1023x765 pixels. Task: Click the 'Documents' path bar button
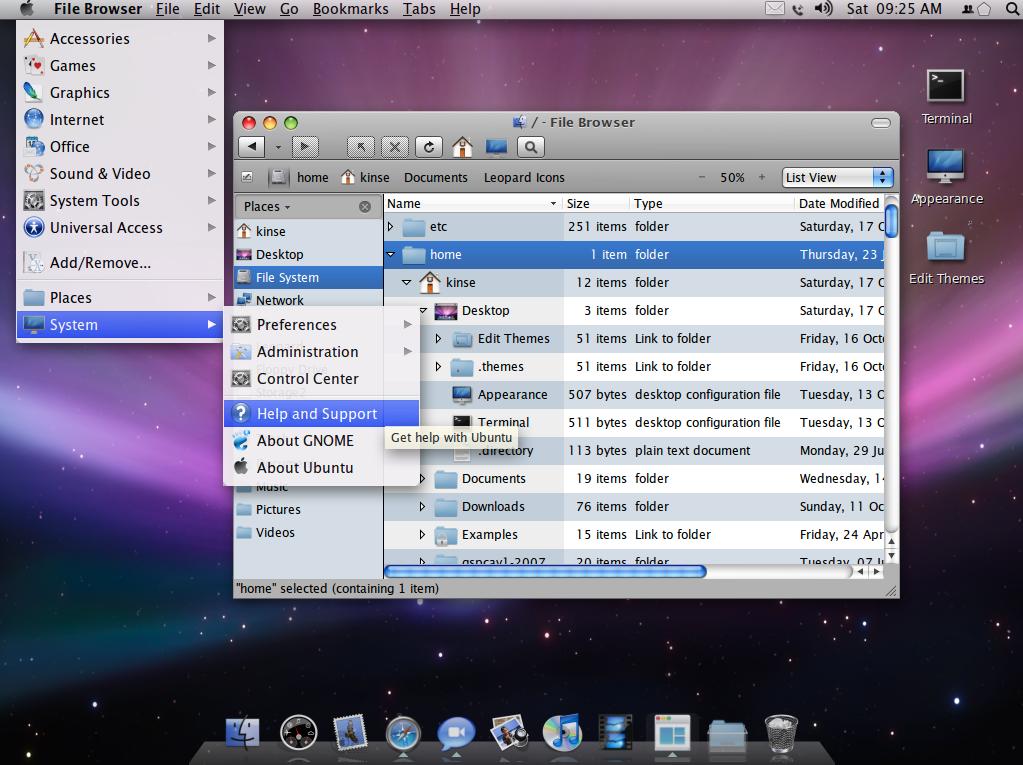(436, 177)
